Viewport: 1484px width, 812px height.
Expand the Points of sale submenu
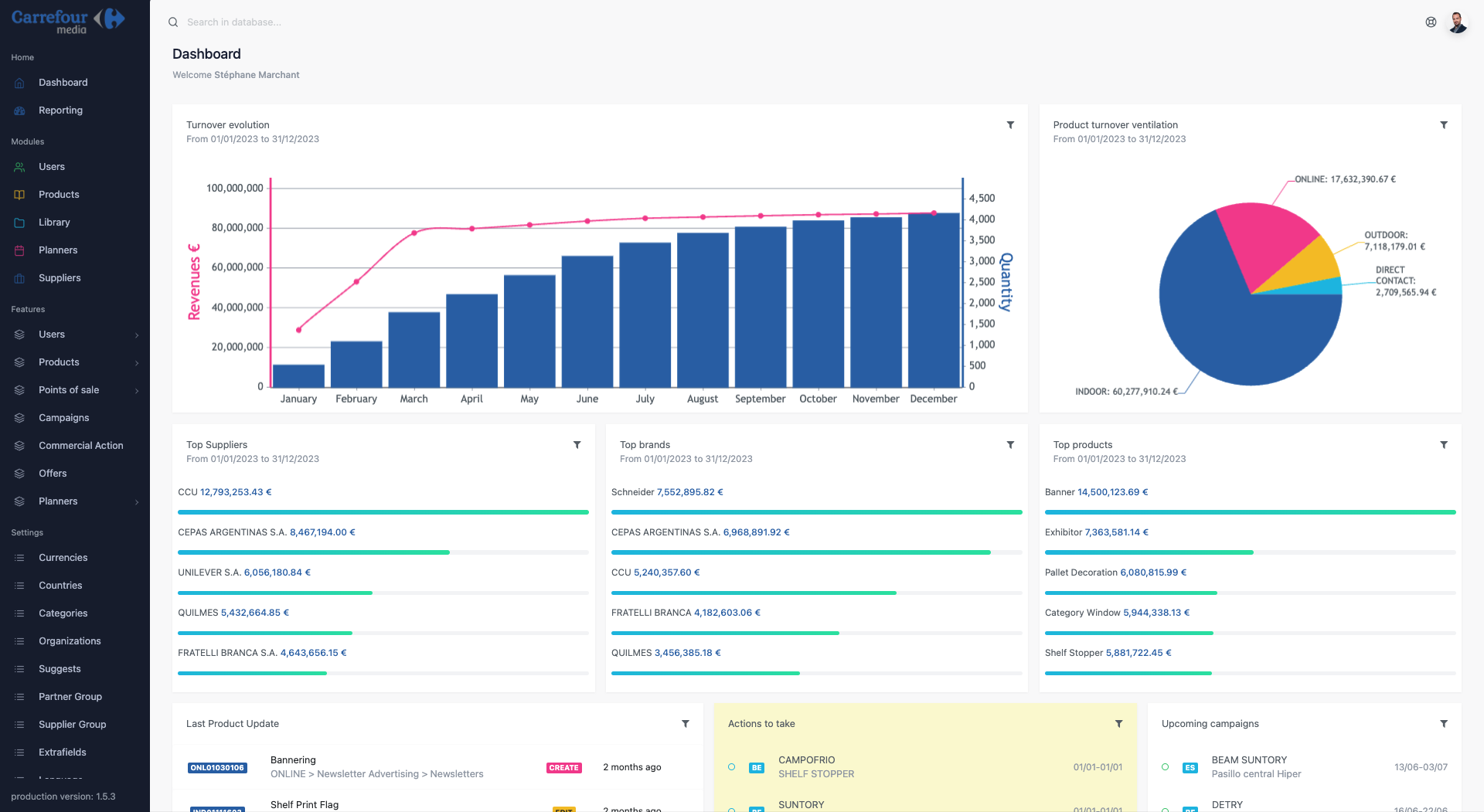click(x=137, y=391)
